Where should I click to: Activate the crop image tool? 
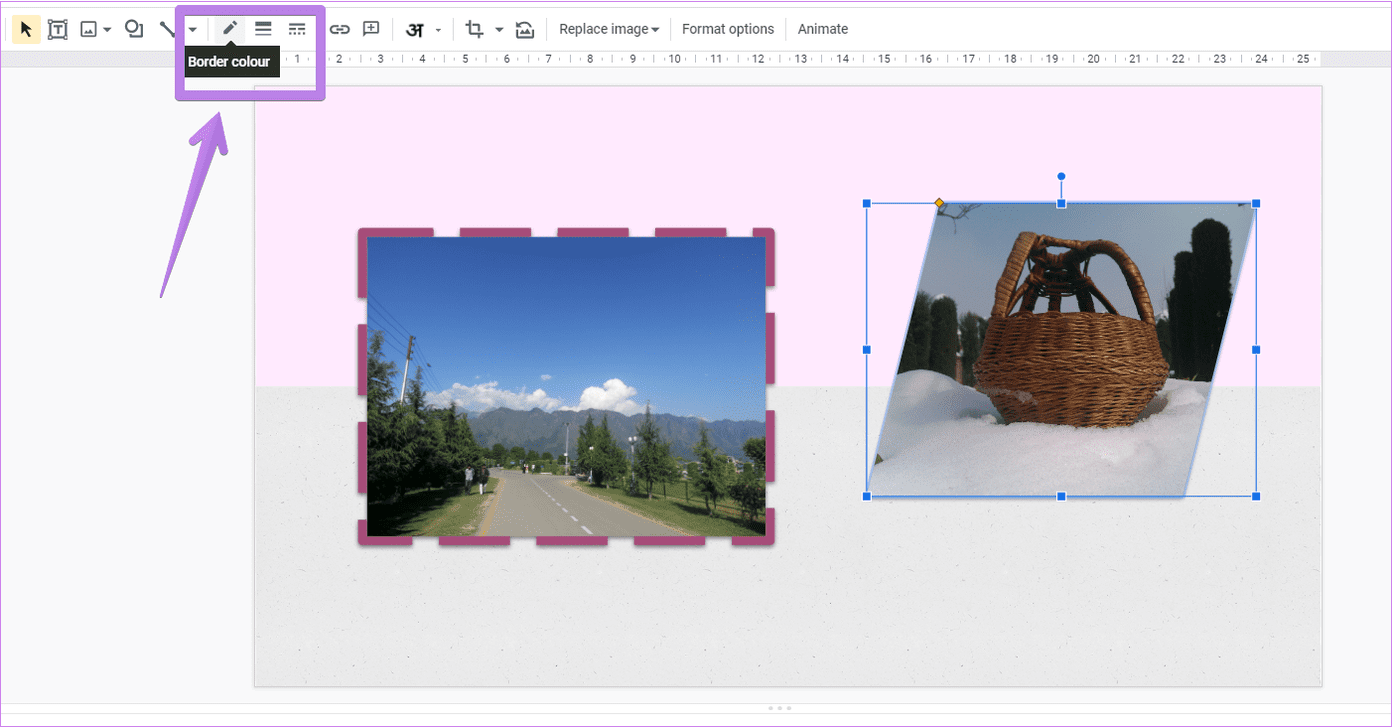(x=474, y=29)
